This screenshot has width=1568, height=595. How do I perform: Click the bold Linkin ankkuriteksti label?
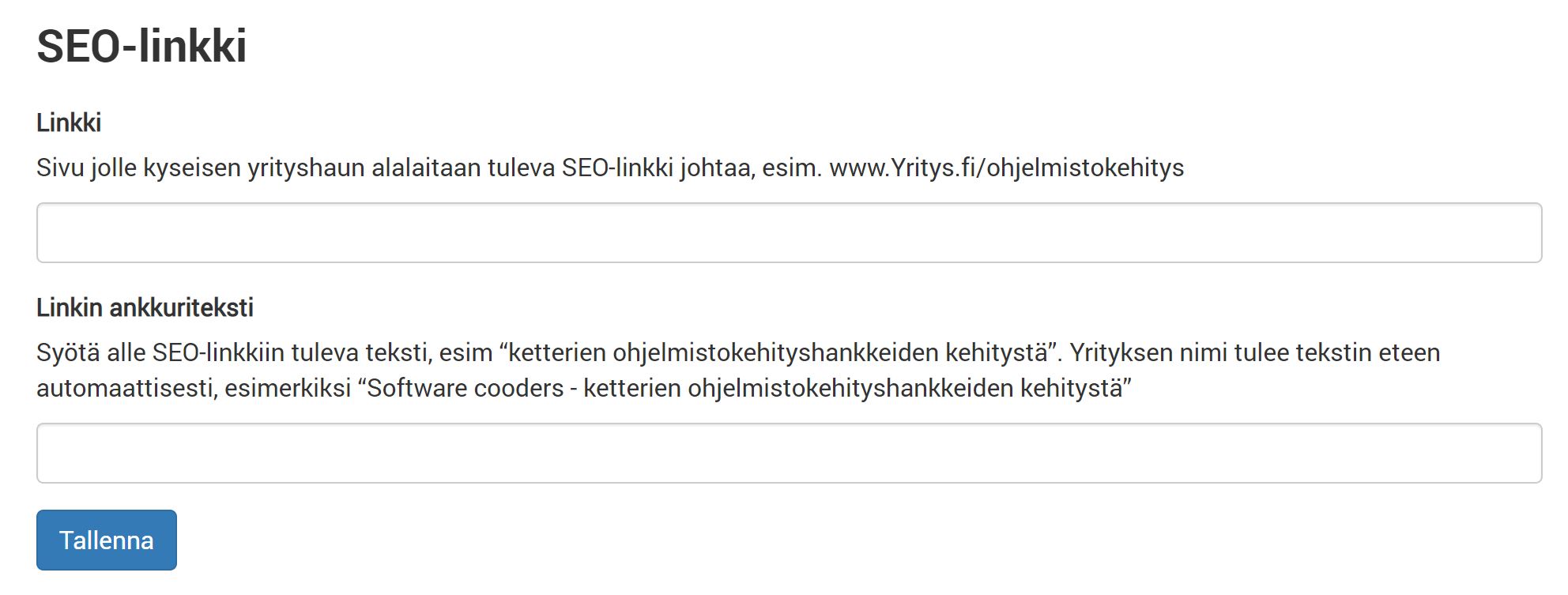(145, 307)
